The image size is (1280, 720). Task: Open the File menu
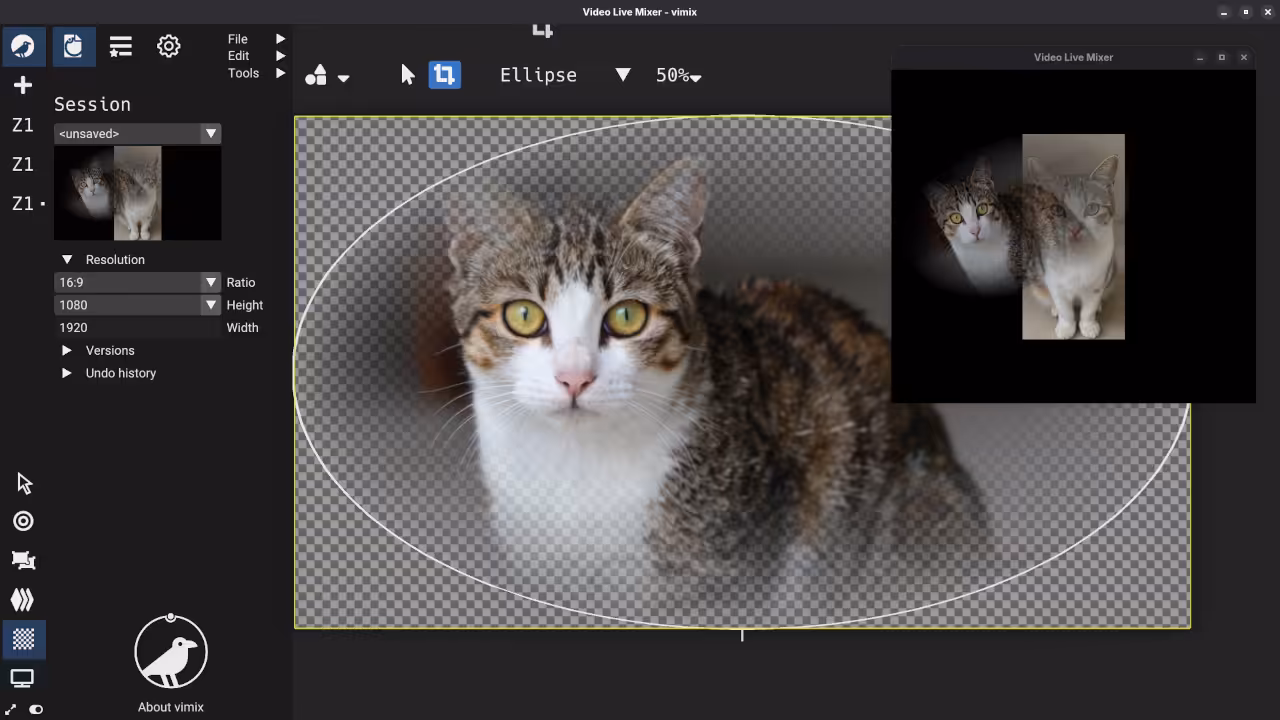click(240, 39)
